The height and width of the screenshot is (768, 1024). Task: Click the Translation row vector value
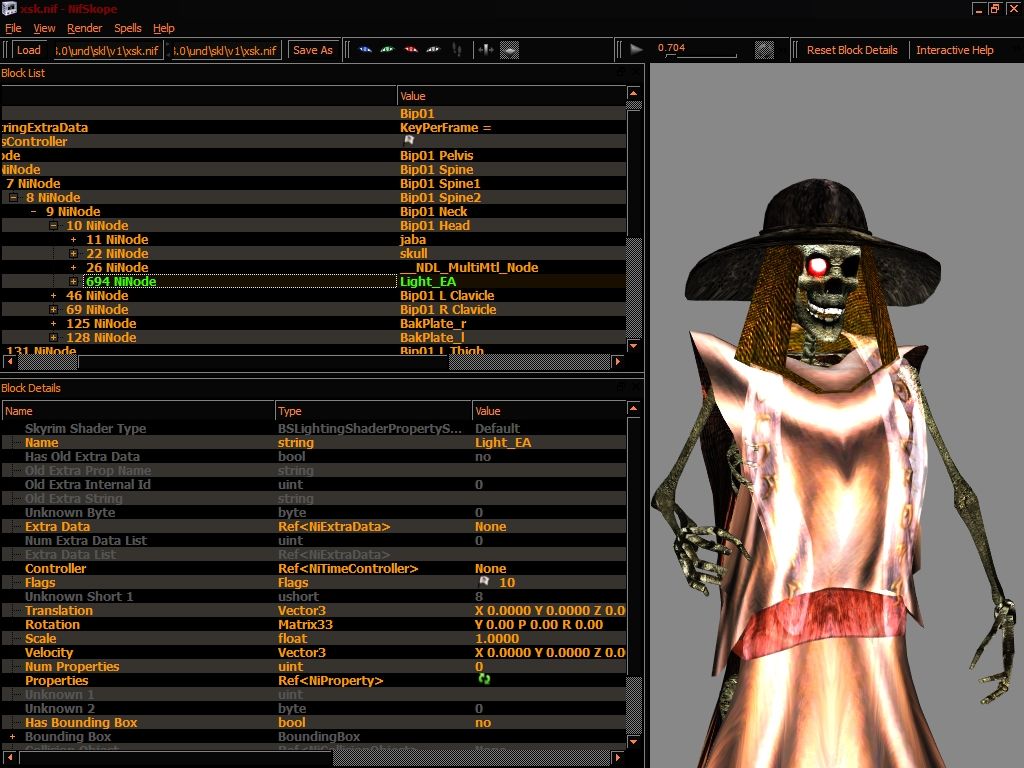tap(550, 610)
